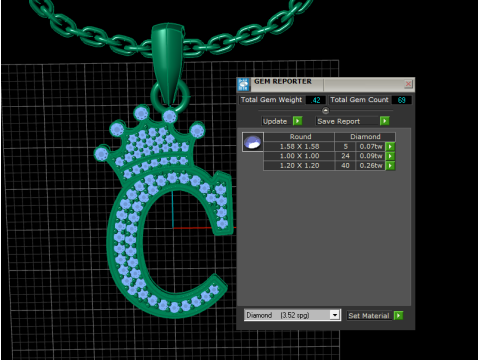Click the gem count cell '5'
The image size is (480, 360).
pyautogui.click(x=345, y=146)
